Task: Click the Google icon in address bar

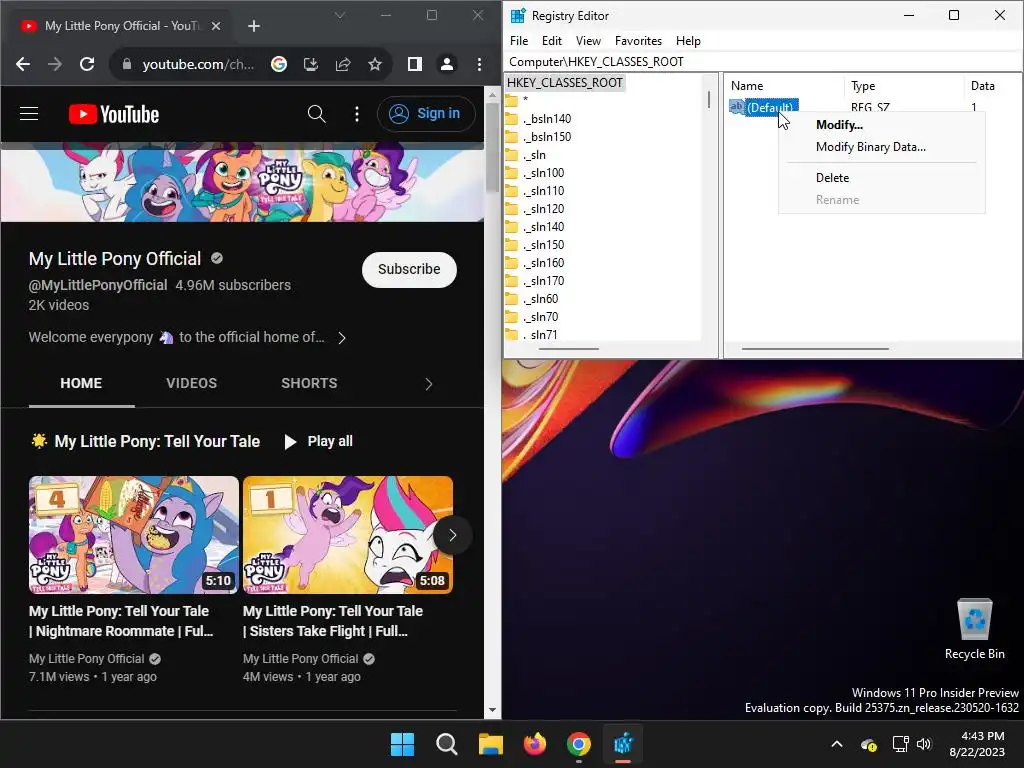Action: click(279, 64)
